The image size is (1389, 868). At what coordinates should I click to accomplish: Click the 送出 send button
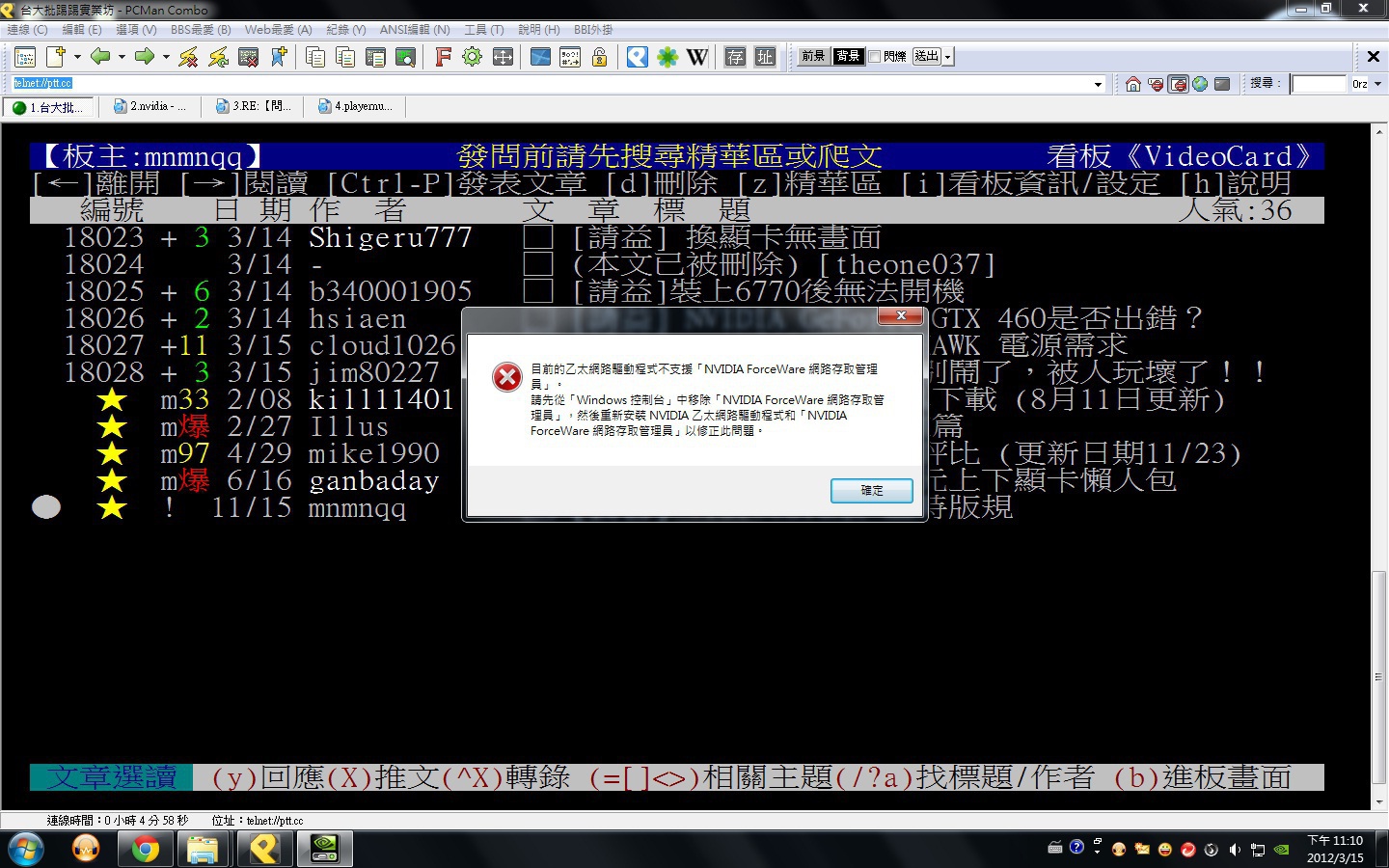click(926, 57)
